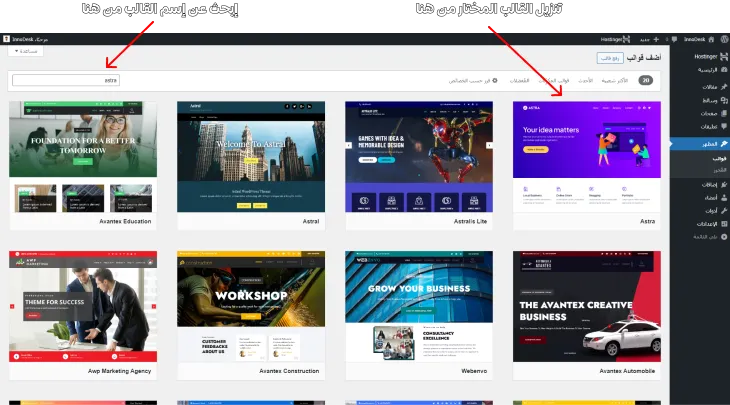Click the المظهر appearance brush icon in sidebar
The width and height of the screenshot is (730, 405).
click(x=724, y=144)
